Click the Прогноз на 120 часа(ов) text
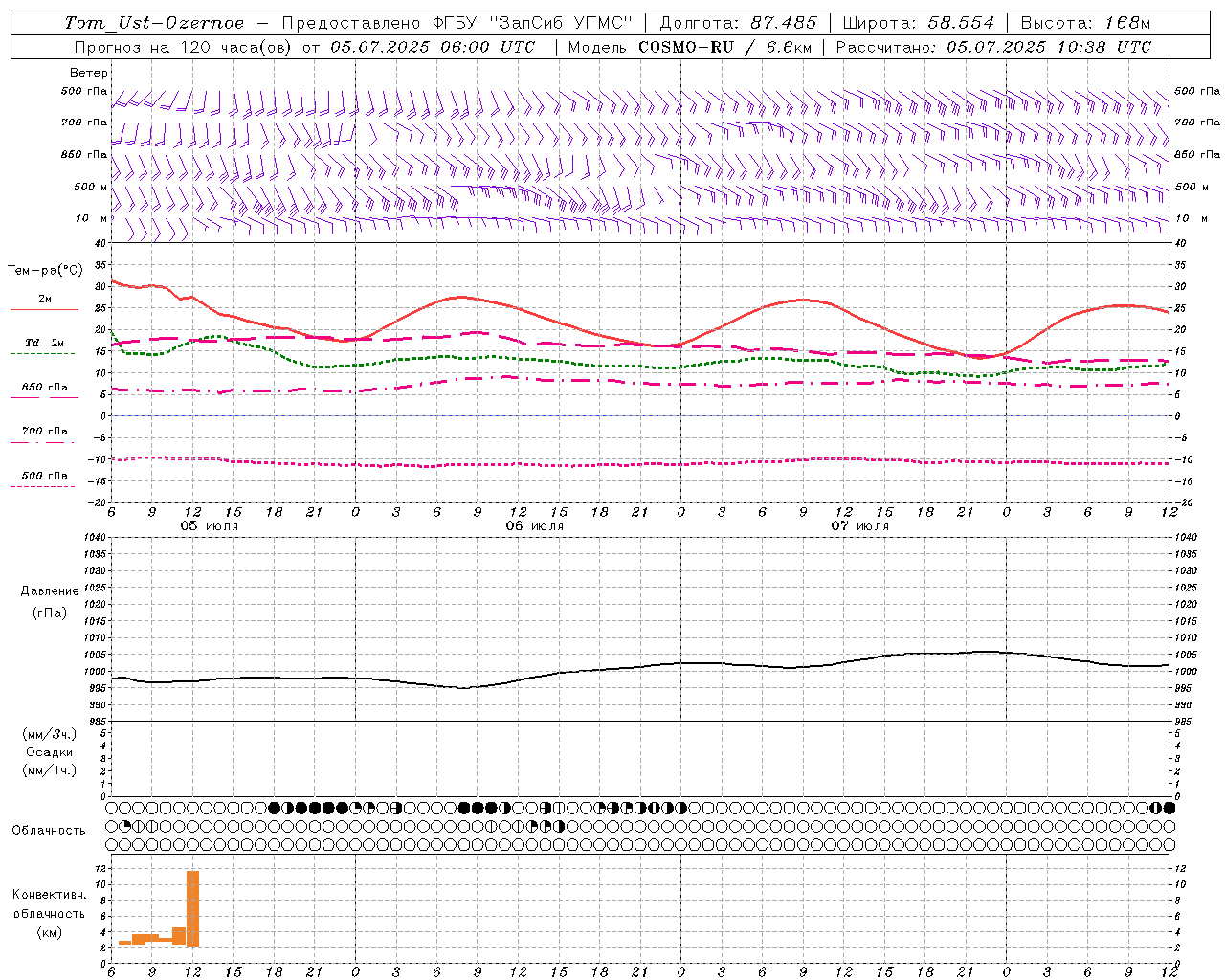 coord(184,47)
